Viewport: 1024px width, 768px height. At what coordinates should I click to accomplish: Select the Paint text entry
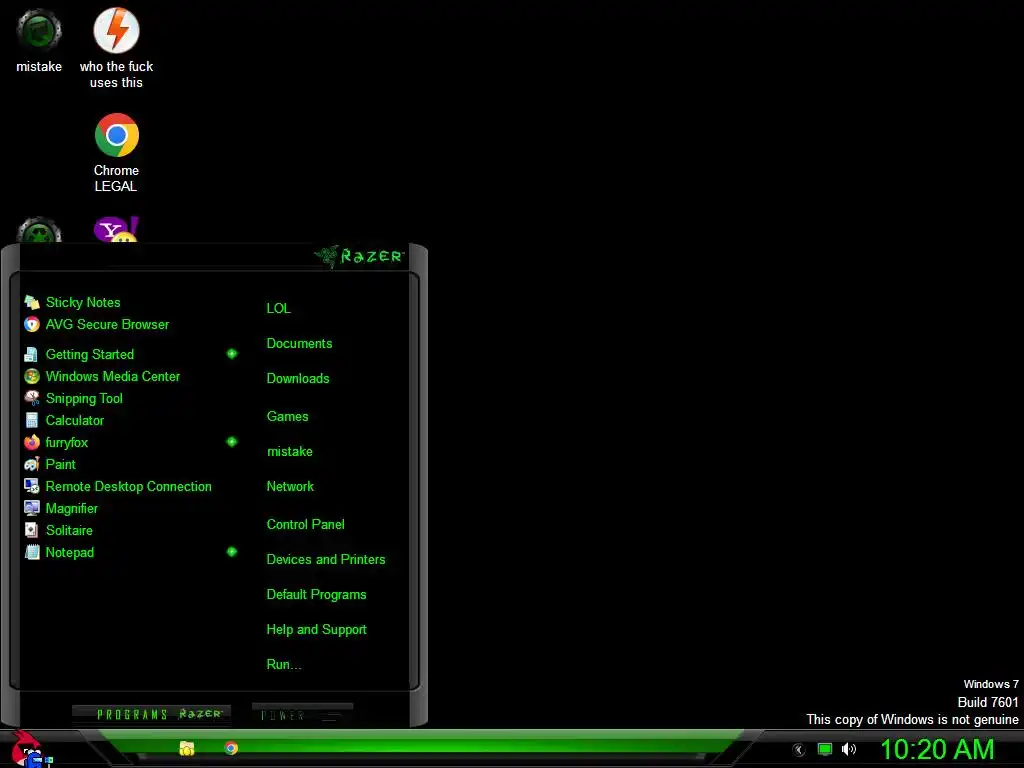pyautogui.click(x=61, y=464)
